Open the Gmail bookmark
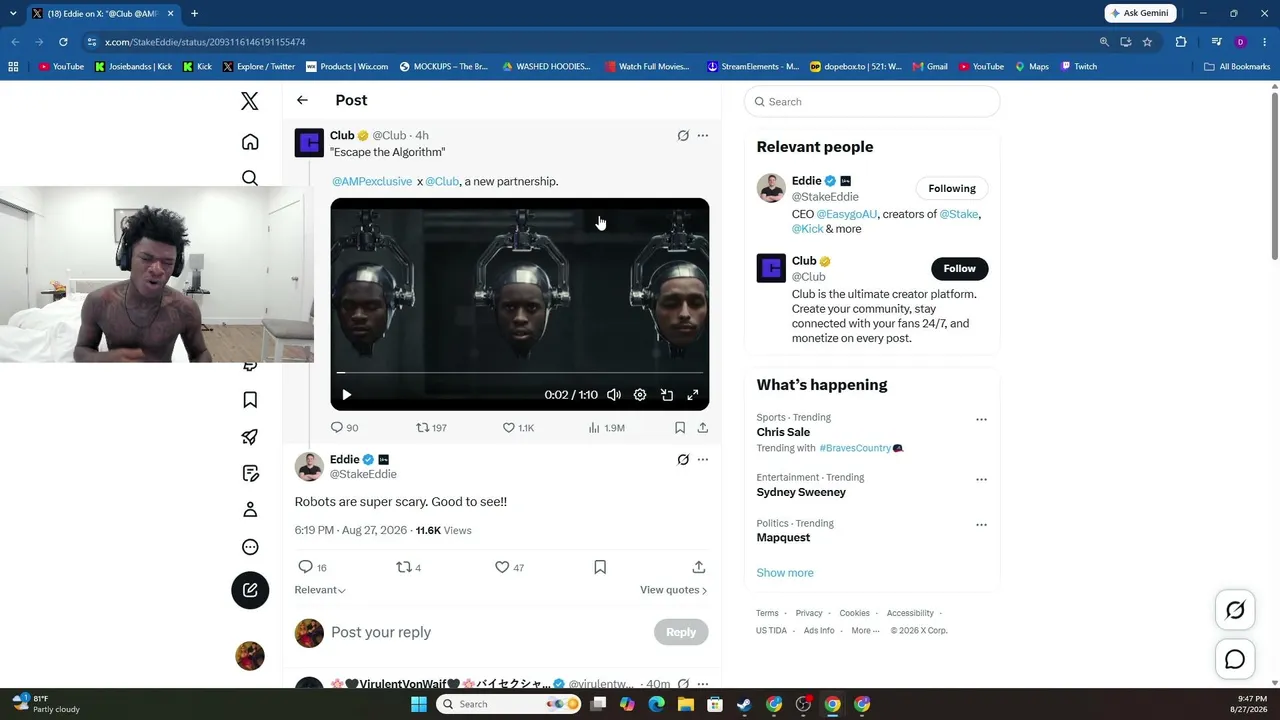1280x720 pixels. [x=930, y=67]
